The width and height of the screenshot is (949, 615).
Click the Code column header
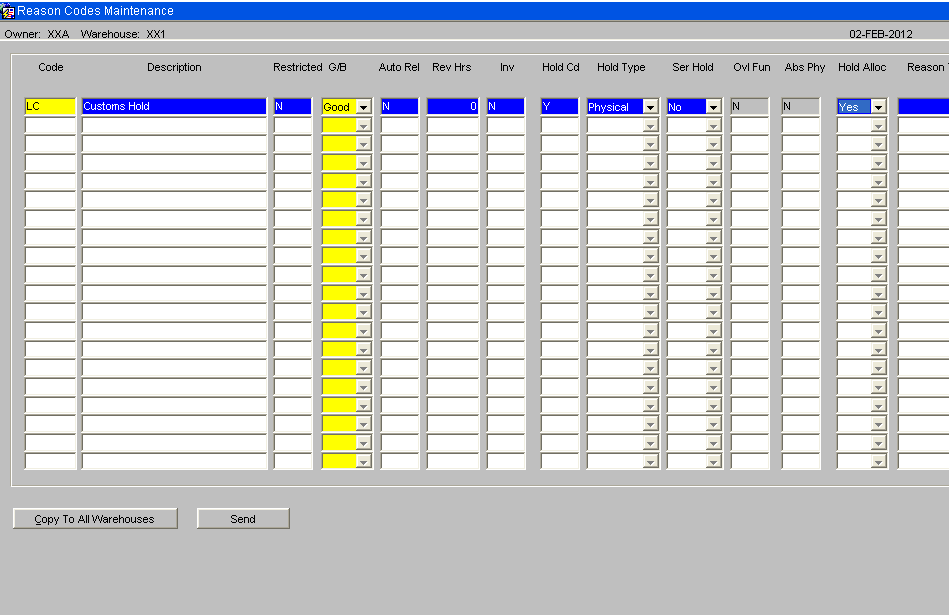51,67
